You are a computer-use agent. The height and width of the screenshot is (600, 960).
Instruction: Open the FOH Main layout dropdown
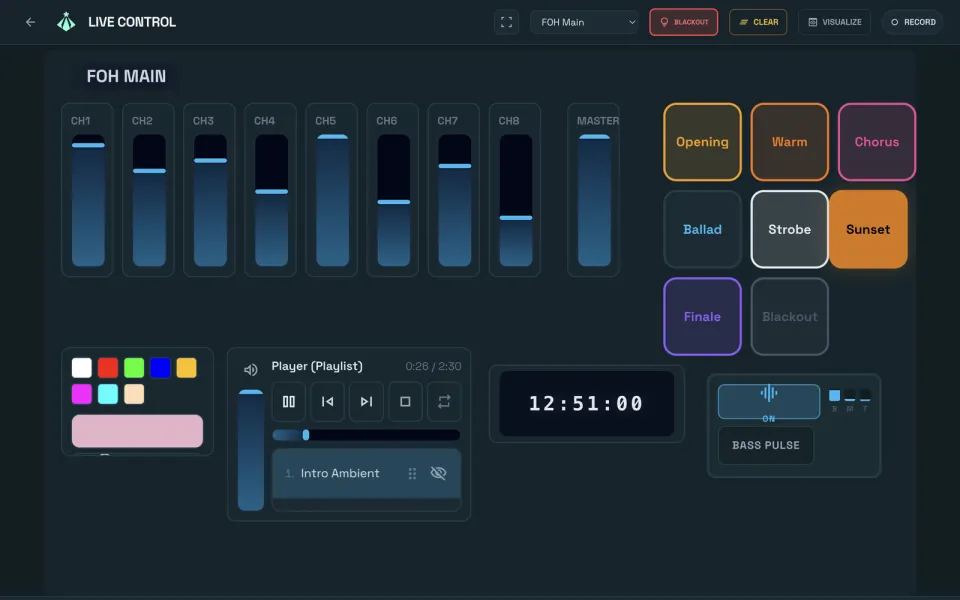tap(584, 22)
